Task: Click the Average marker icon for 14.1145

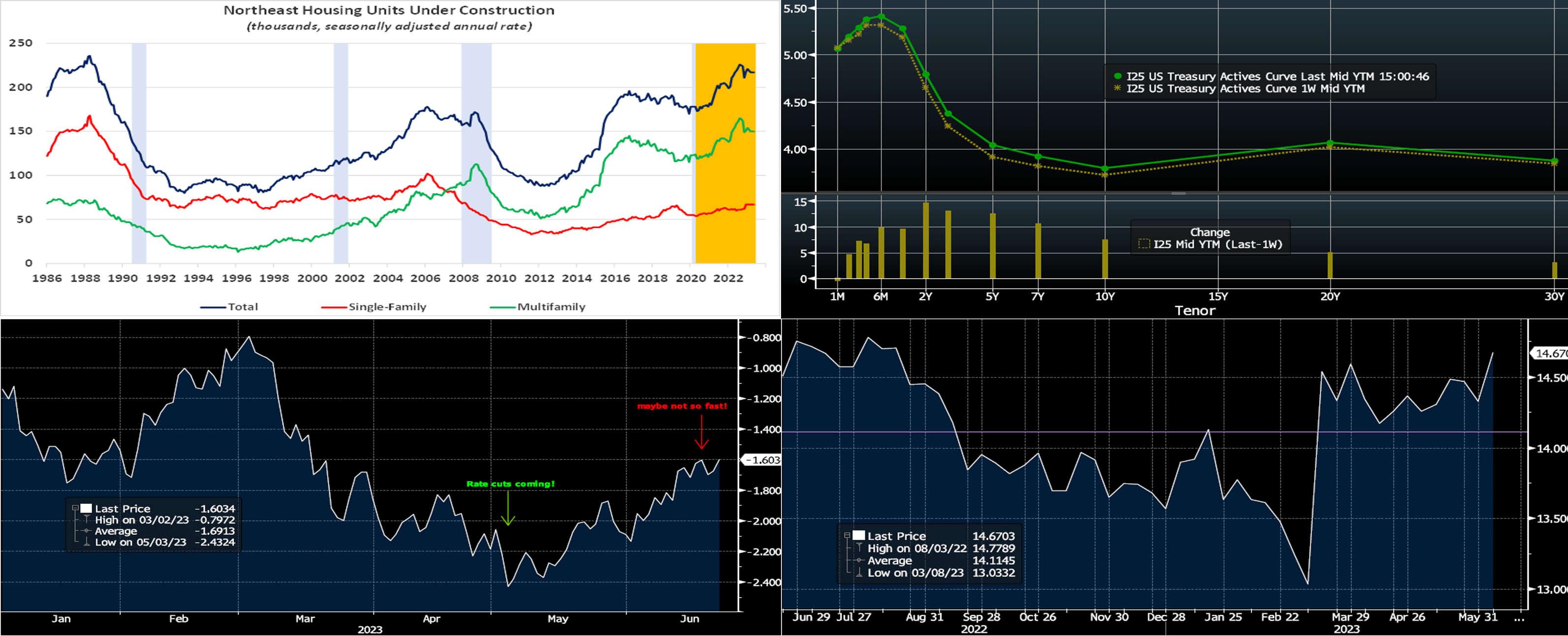Action: [859, 560]
